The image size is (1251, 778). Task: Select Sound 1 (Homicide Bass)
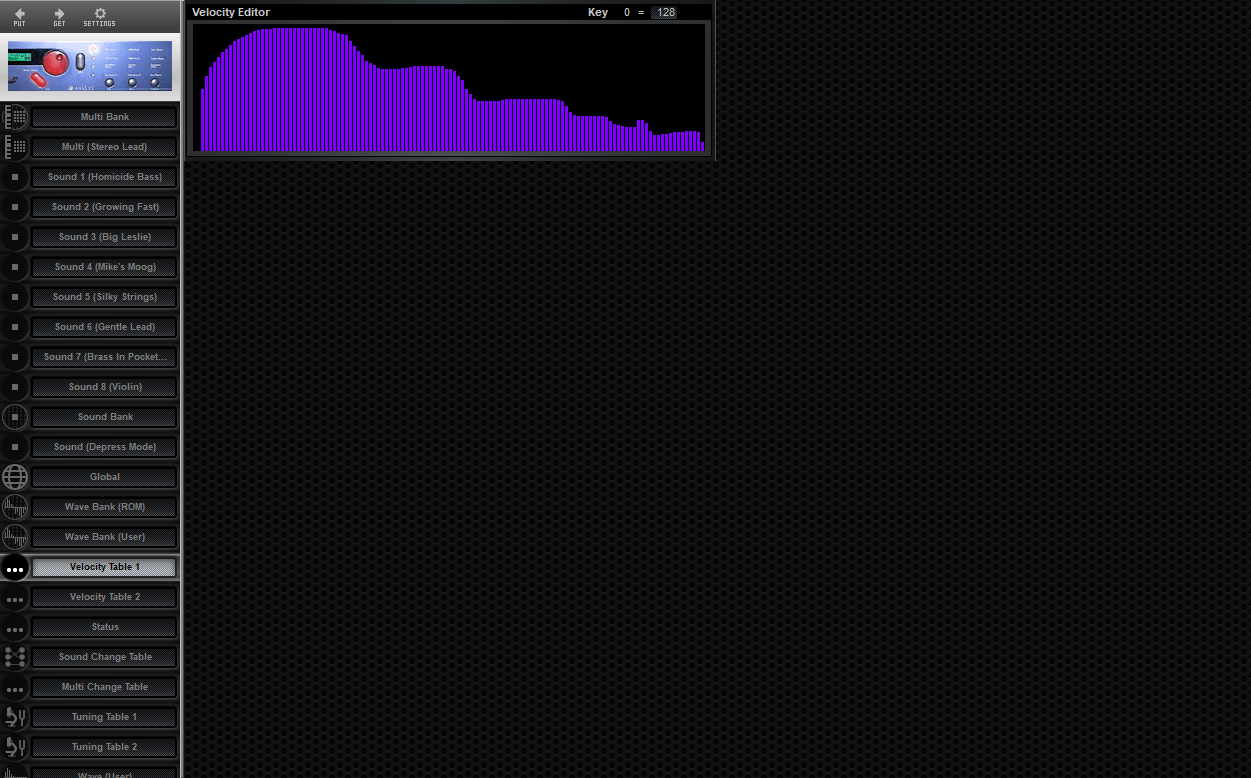pyautogui.click(x=104, y=177)
